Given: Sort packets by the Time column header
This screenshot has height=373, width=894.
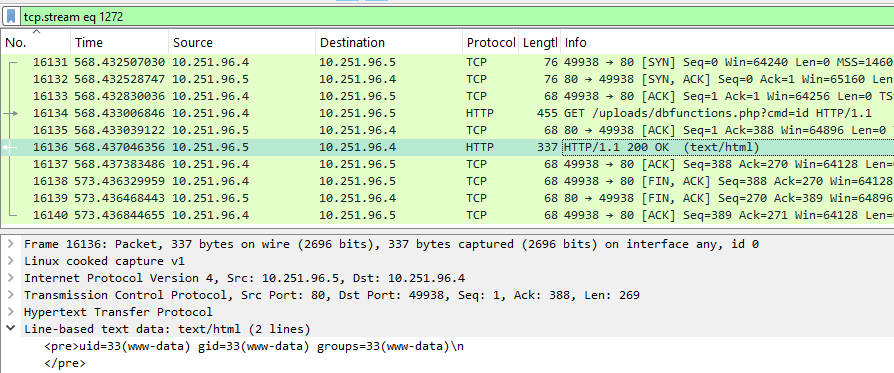Looking at the screenshot, I should (x=120, y=42).
